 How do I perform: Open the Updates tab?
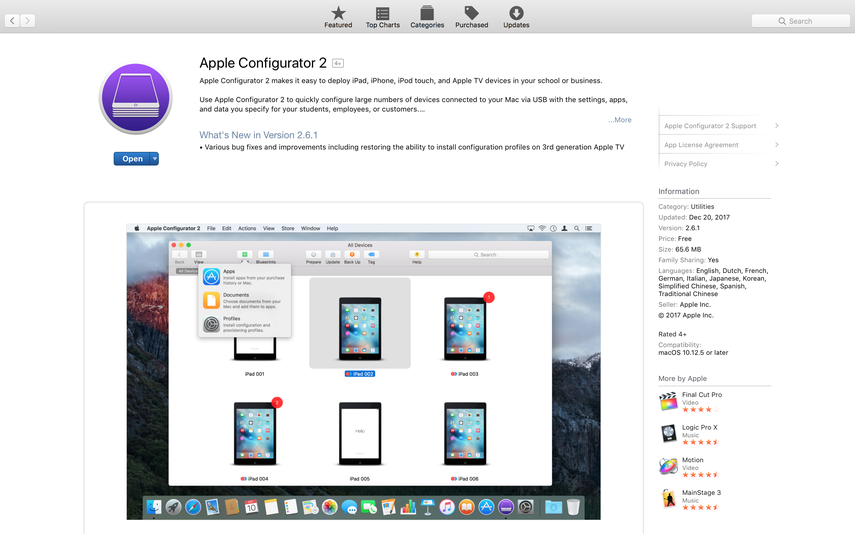click(x=516, y=16)
